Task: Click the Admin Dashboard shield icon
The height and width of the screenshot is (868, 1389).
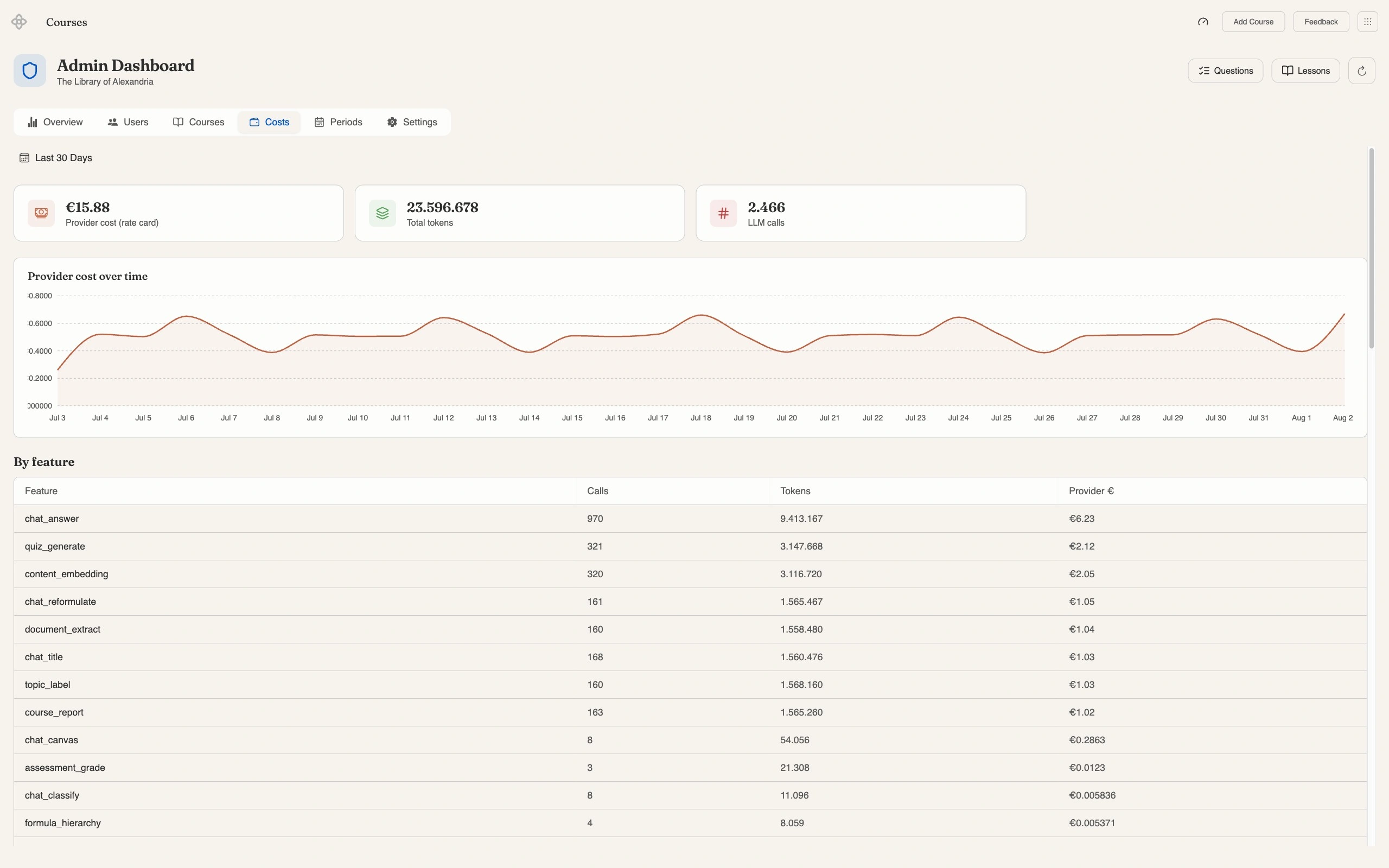Action: [x=30, y=71]
